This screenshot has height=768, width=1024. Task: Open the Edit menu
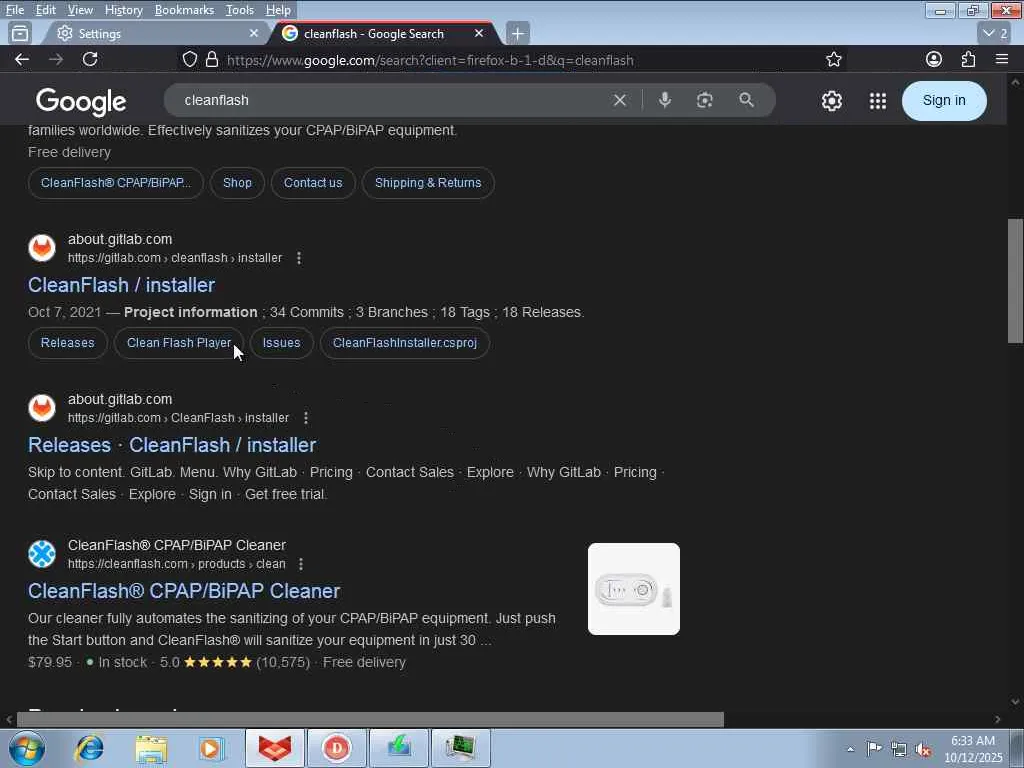point(45,10)
